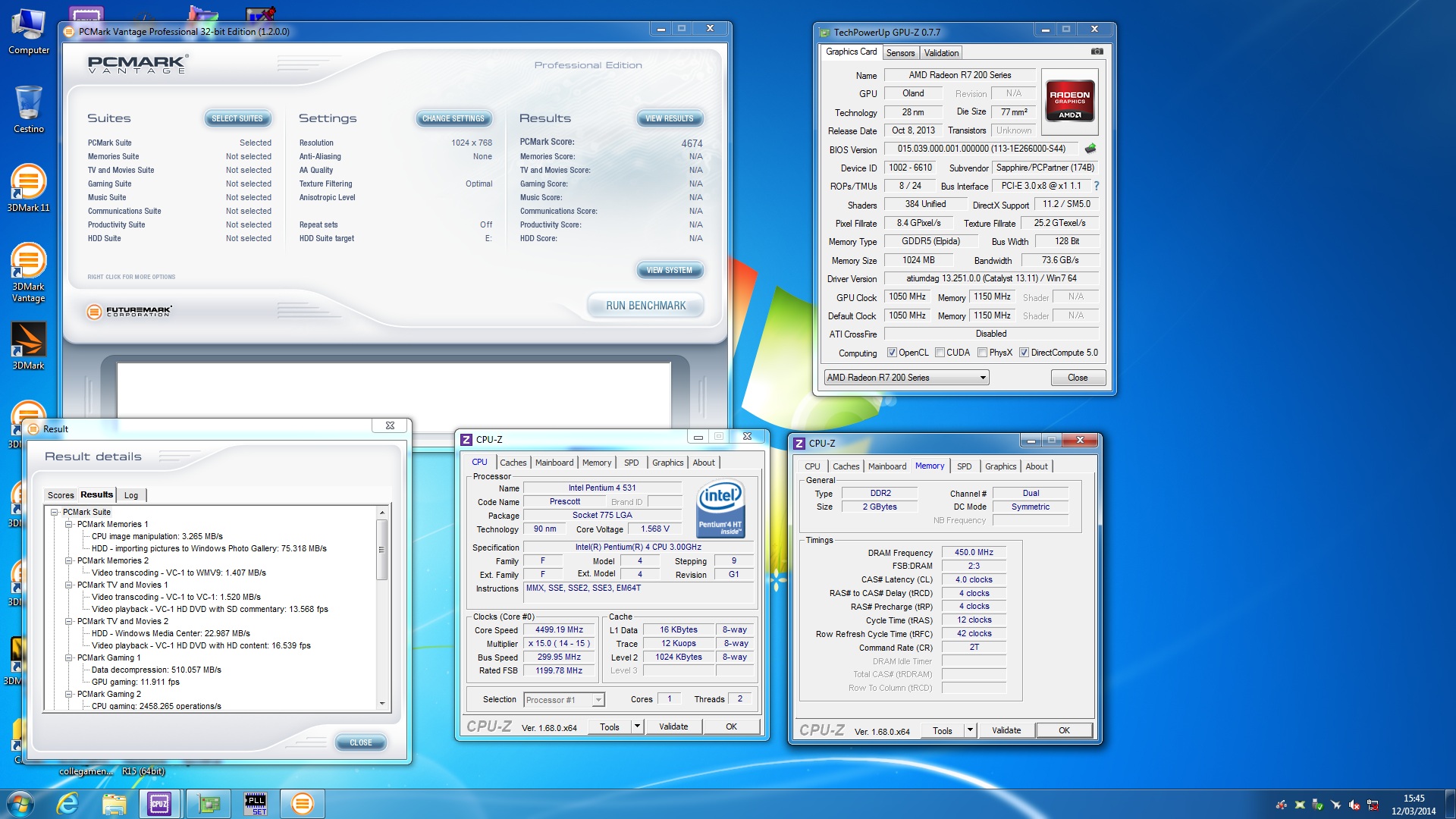The height and width of the screenshot is (819, 1456).
Task: Switch to Mainboard tab in CPU-Z CPU window
Action: [x=554, y=463]
